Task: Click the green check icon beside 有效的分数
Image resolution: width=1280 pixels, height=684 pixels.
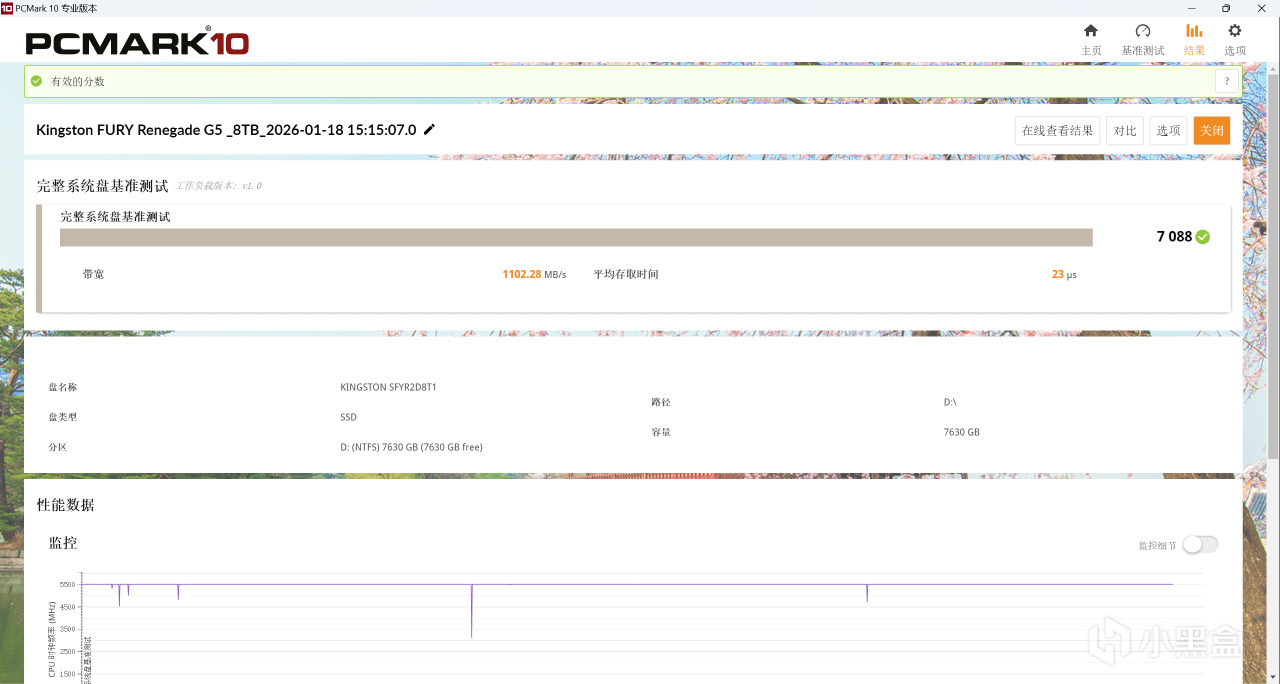Action: click(x=37, y=81)
